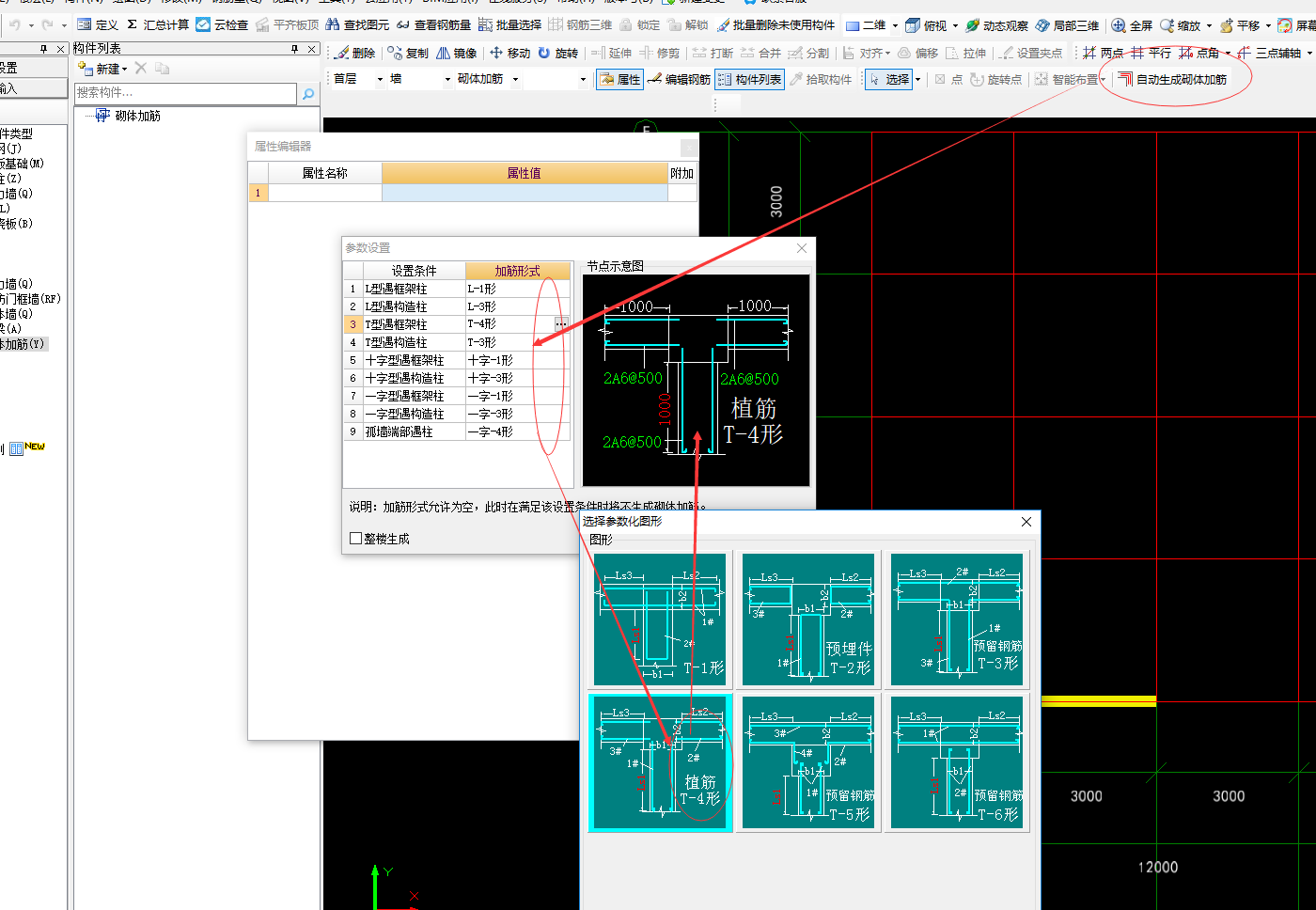1316x910 pixels.
Task: Click the first property value cell in 属性编辑器
Action: click(x=525, y=193)
